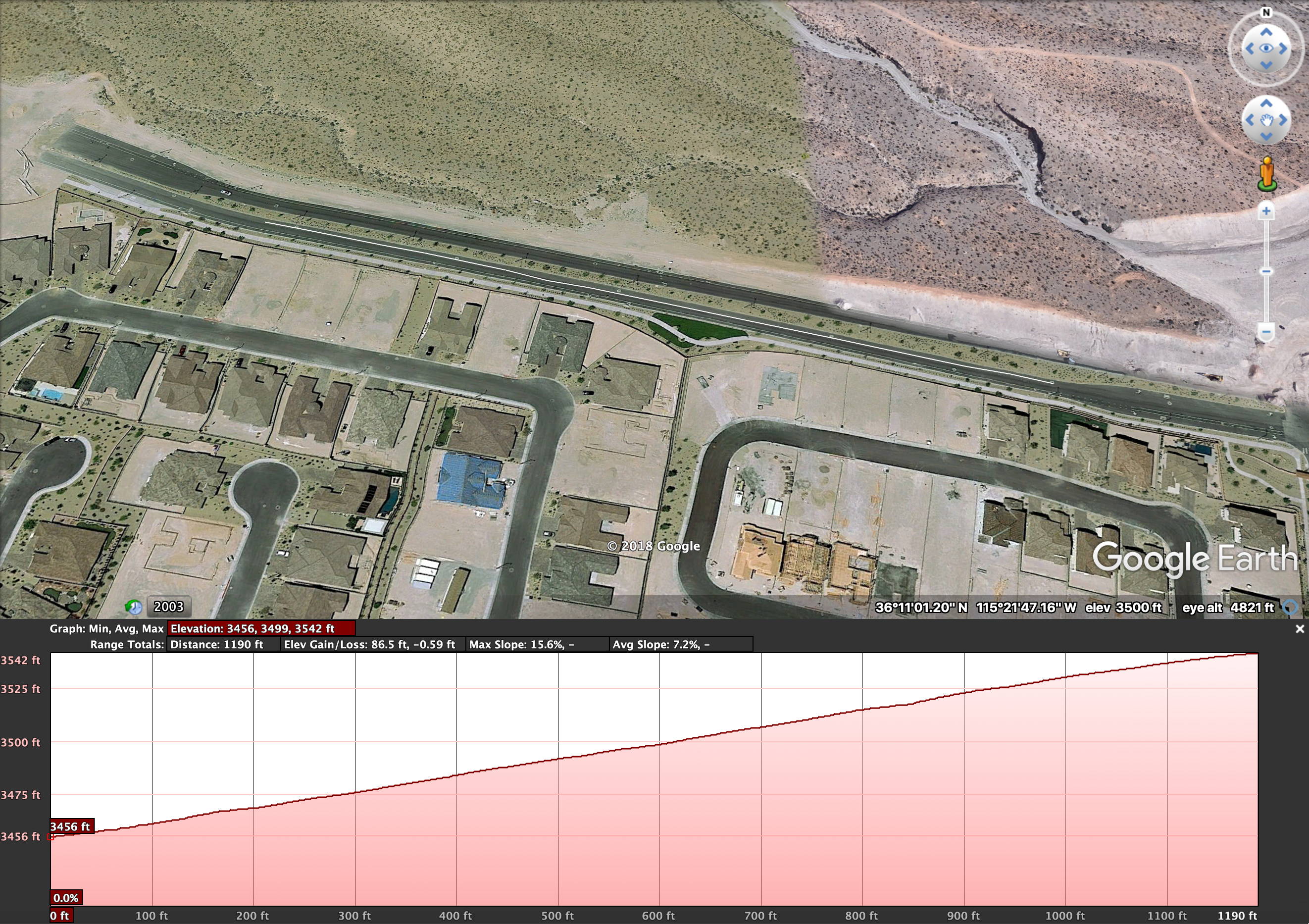This screenshot has height=924, width=1309.
Task: Click the 800 ft x-axis label
Action: [861, 916]
